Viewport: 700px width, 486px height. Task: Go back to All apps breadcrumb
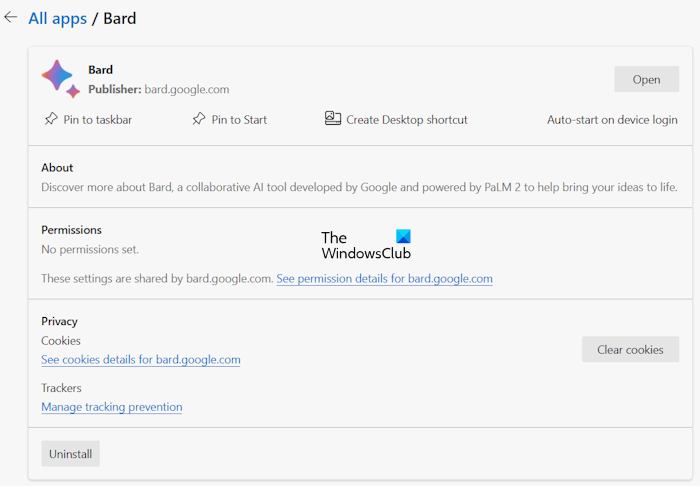[x=57, y=18]
